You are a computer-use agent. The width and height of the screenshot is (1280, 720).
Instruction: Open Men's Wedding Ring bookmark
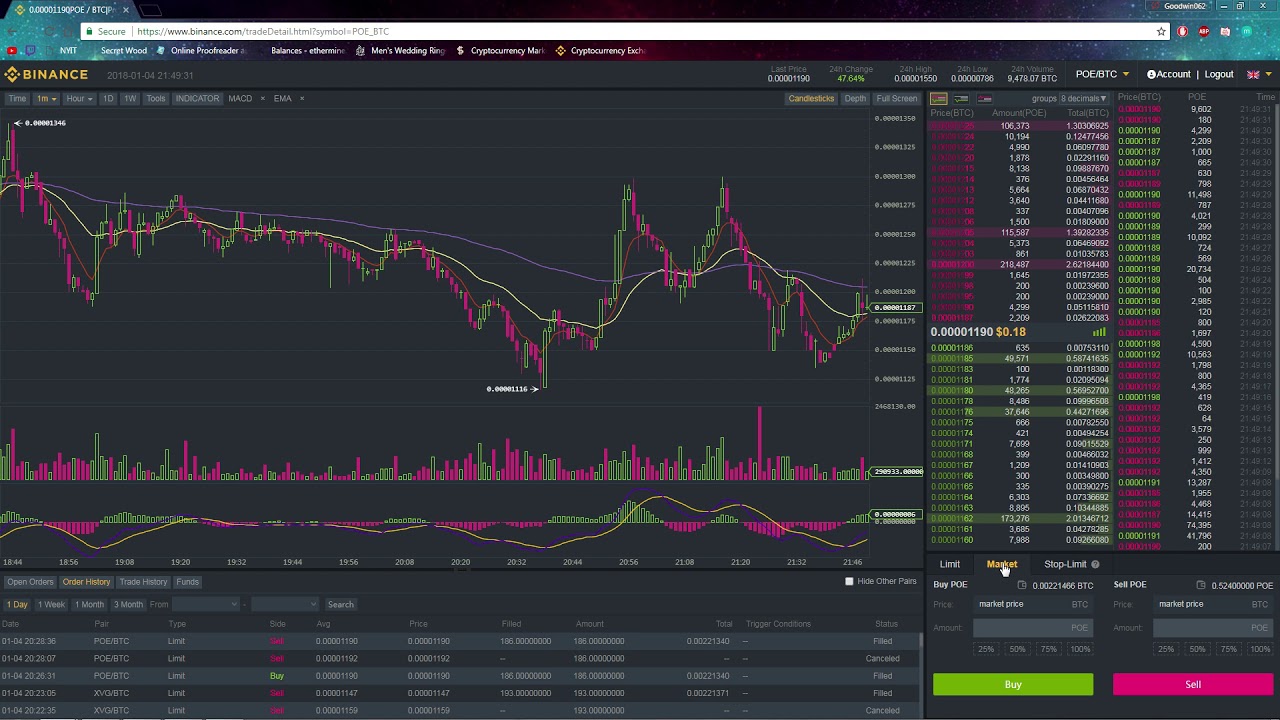coord(400,50)
